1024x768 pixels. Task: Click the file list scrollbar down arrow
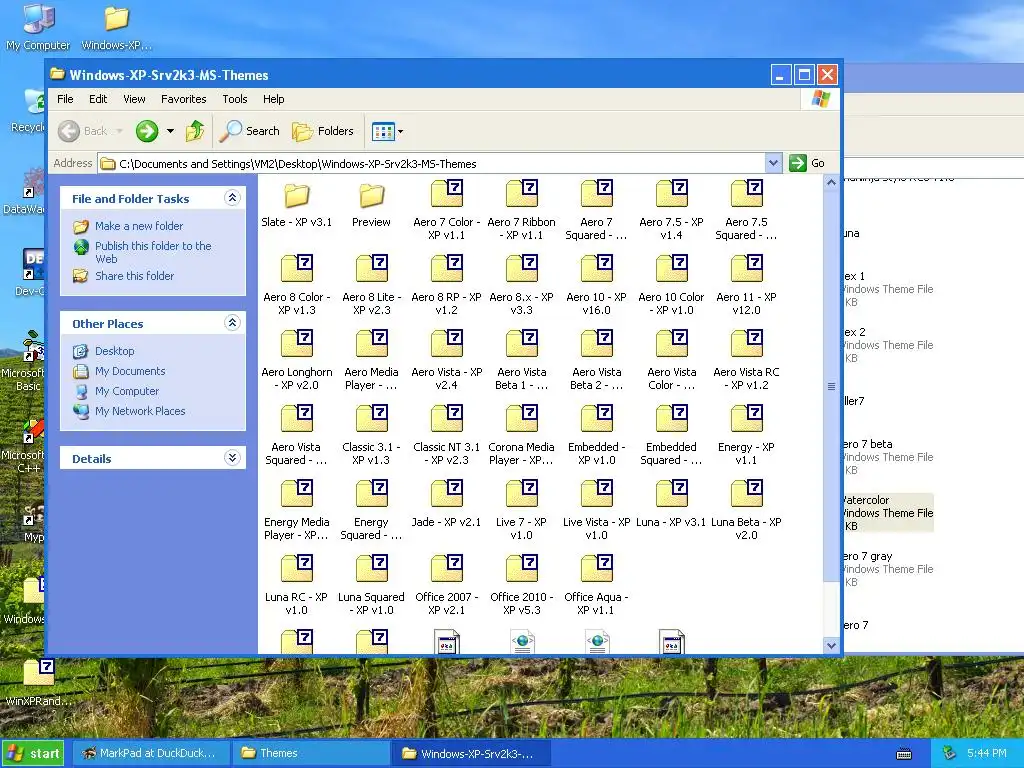(831, 645)
